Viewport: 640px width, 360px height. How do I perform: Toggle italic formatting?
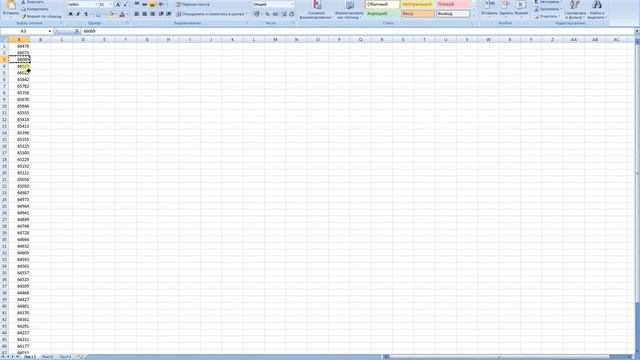point(78,14)
